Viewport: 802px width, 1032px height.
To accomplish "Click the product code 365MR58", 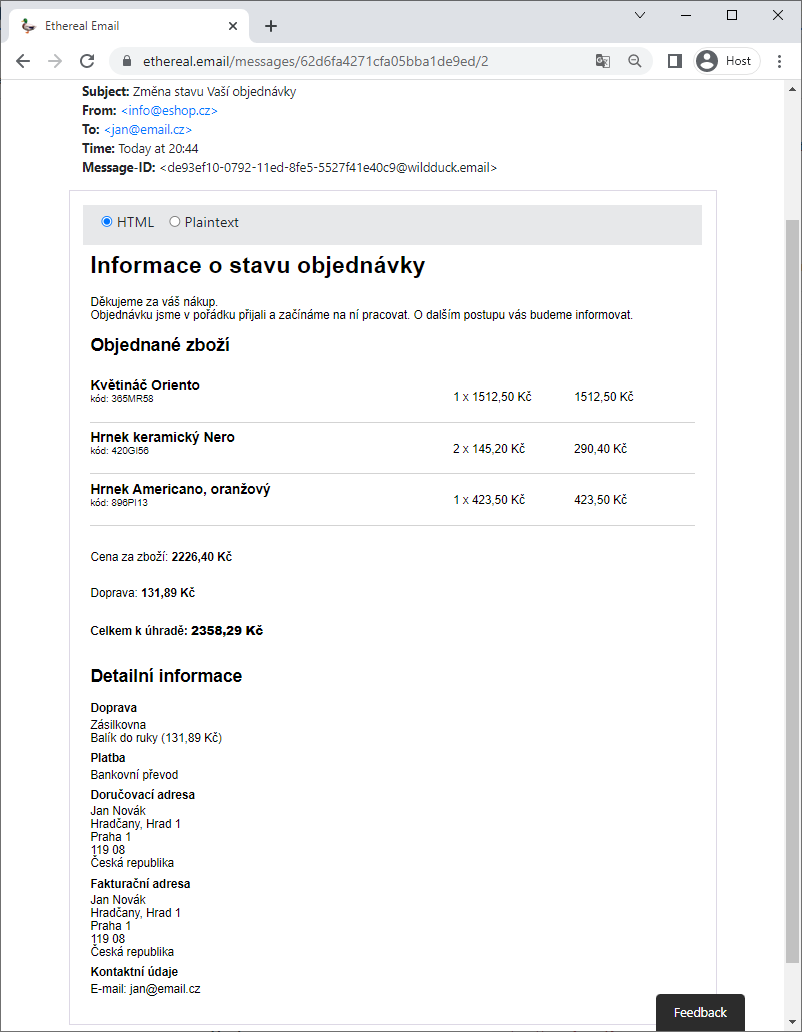I will (132, 399).
